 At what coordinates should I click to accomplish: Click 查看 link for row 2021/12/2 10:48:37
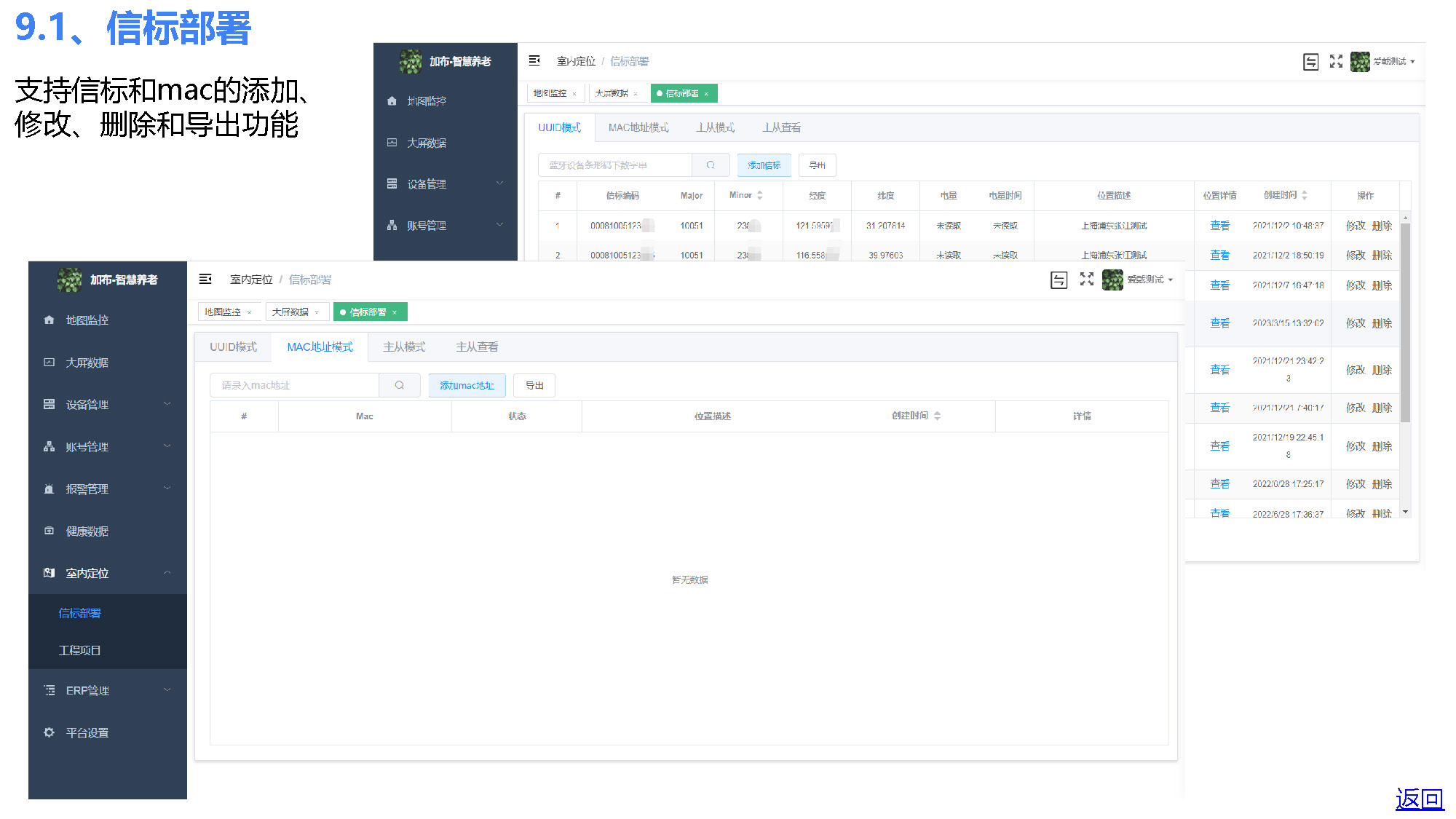click(1219, 226)
